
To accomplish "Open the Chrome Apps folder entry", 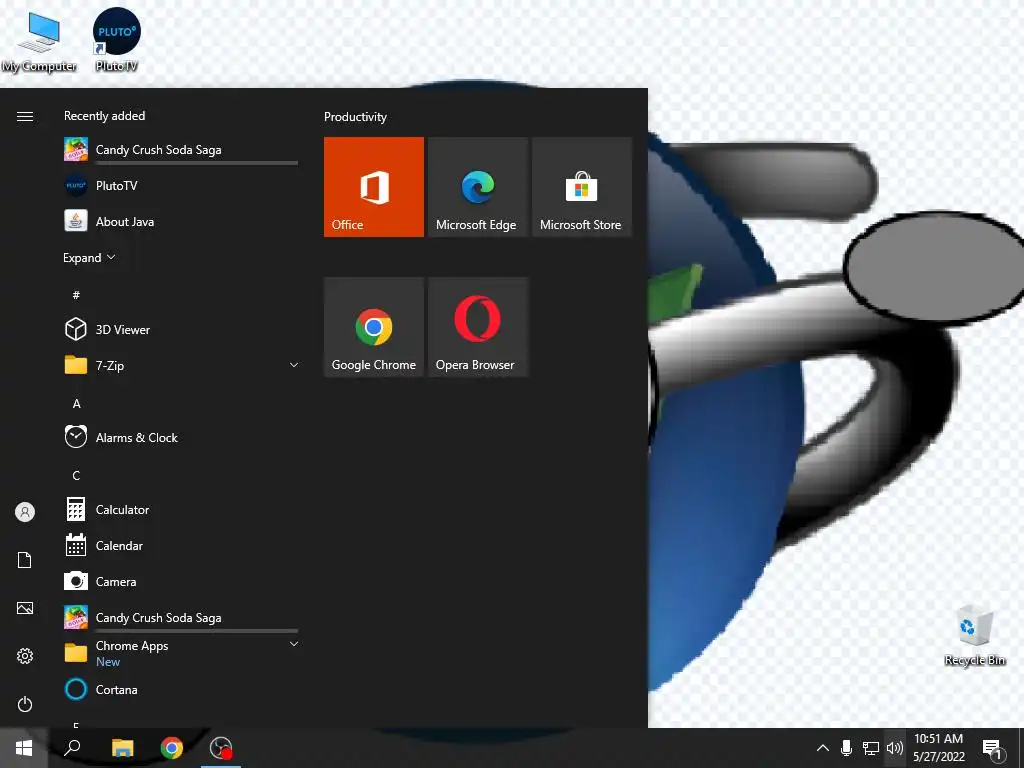I will (x=181, y=653).
